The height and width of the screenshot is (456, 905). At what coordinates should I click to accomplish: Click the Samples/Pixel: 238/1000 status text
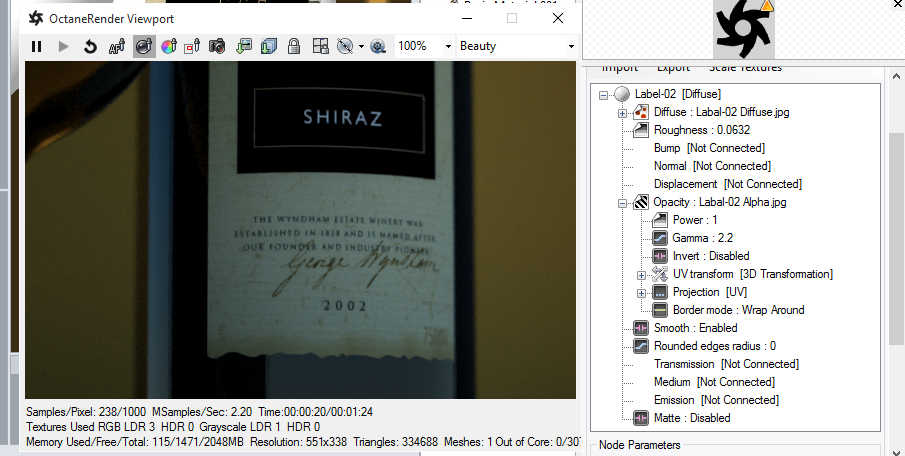[x=86, y=412]
